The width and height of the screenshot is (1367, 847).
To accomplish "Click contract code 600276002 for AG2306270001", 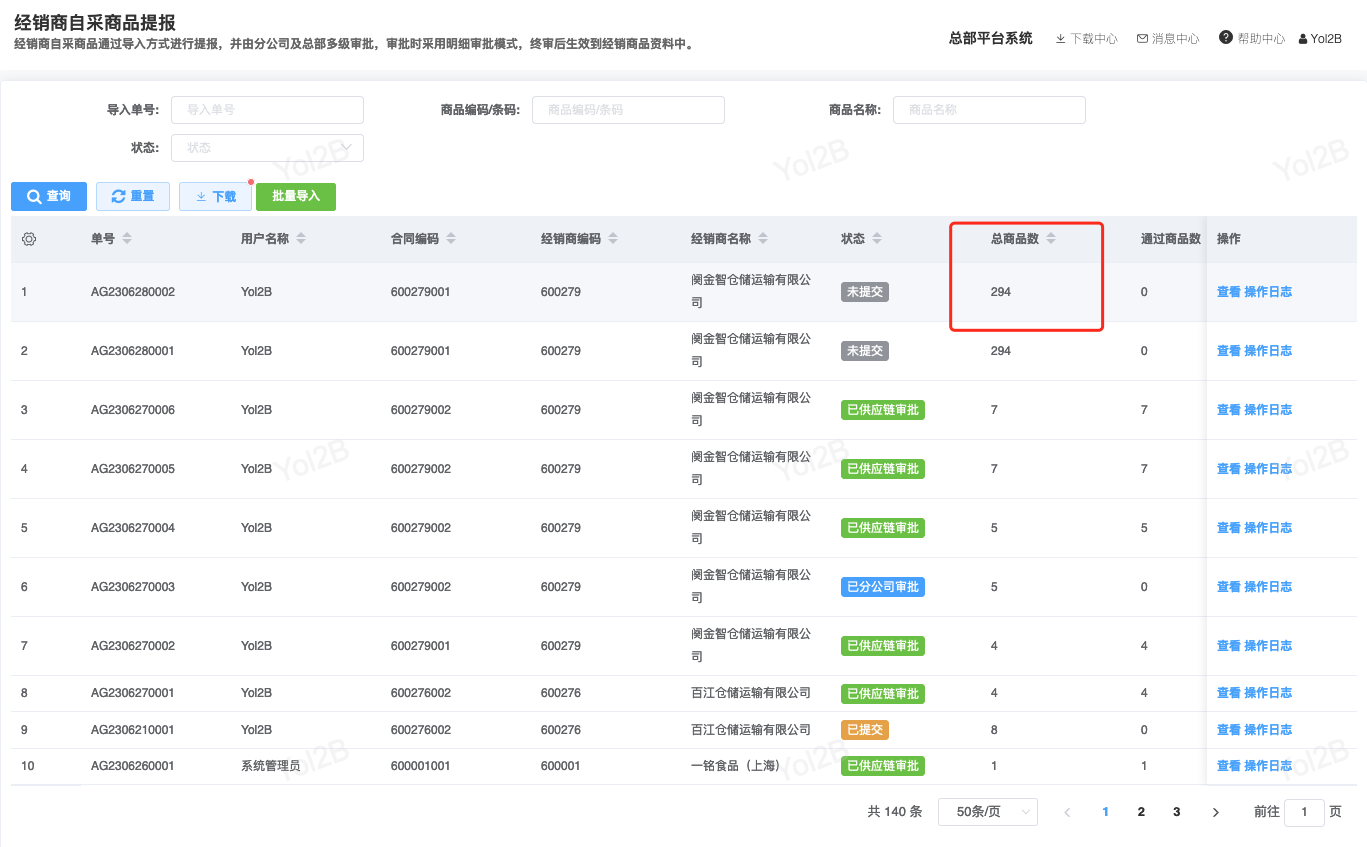I will [x=421, y=693].
